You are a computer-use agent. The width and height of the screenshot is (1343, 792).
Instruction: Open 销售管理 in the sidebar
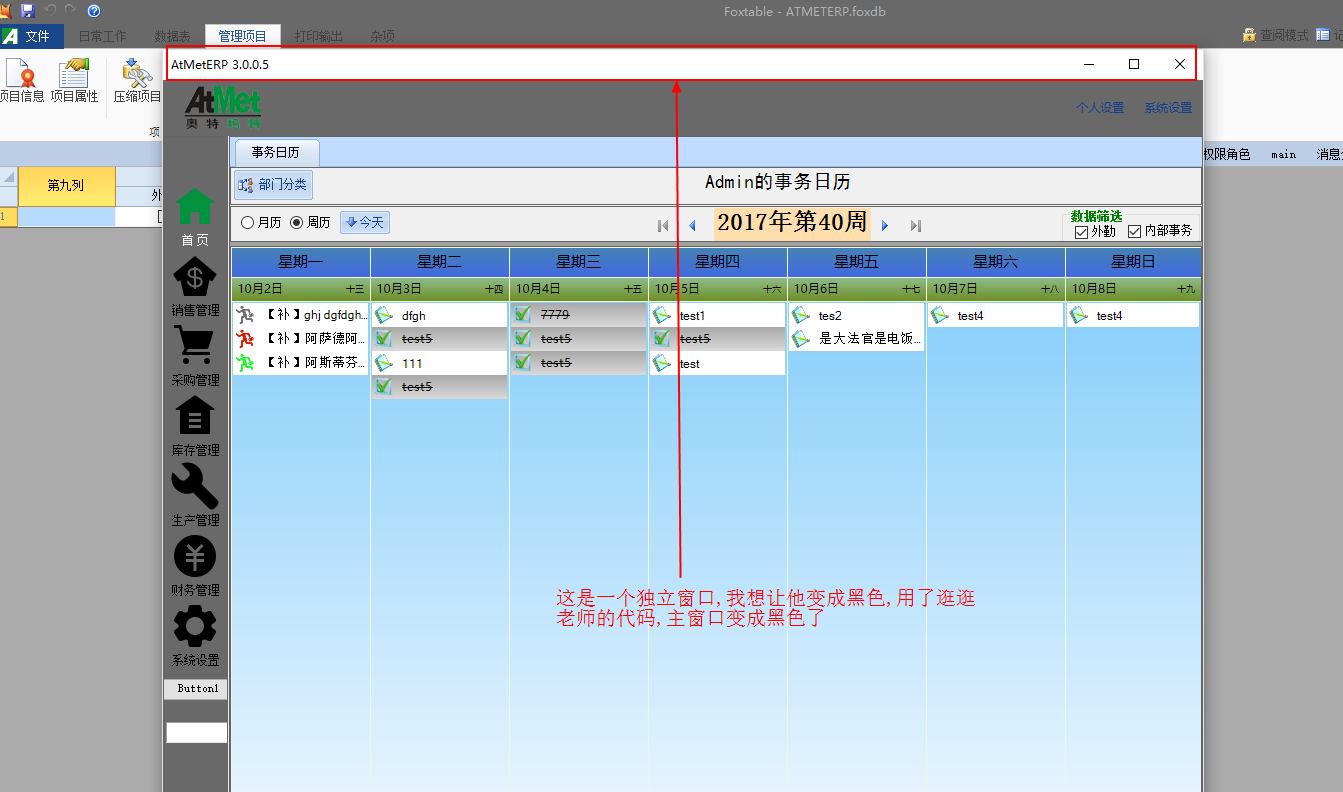pyautogui.click(x=195, y=287)
